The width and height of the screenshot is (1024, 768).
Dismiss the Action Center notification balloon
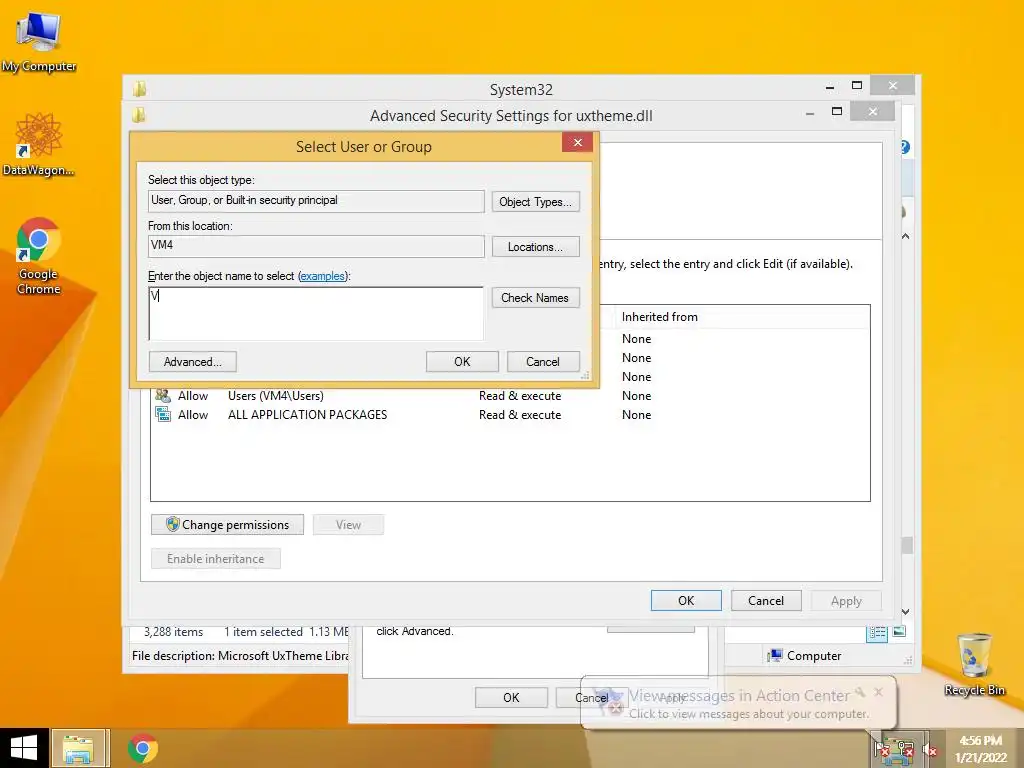click(x=878, y=692)
